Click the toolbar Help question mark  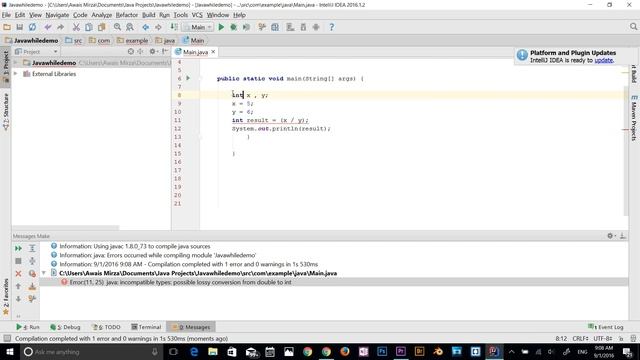(331, 27)
